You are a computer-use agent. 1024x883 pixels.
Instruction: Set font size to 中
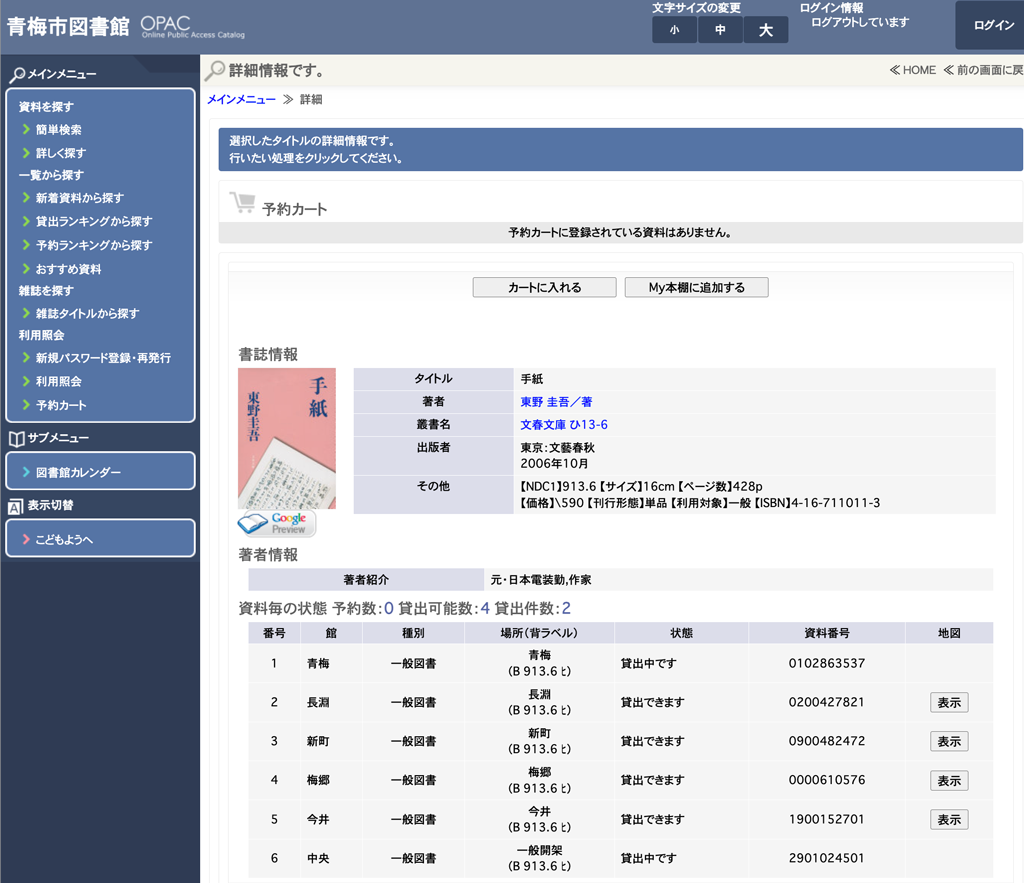click(x=720, y=30)
